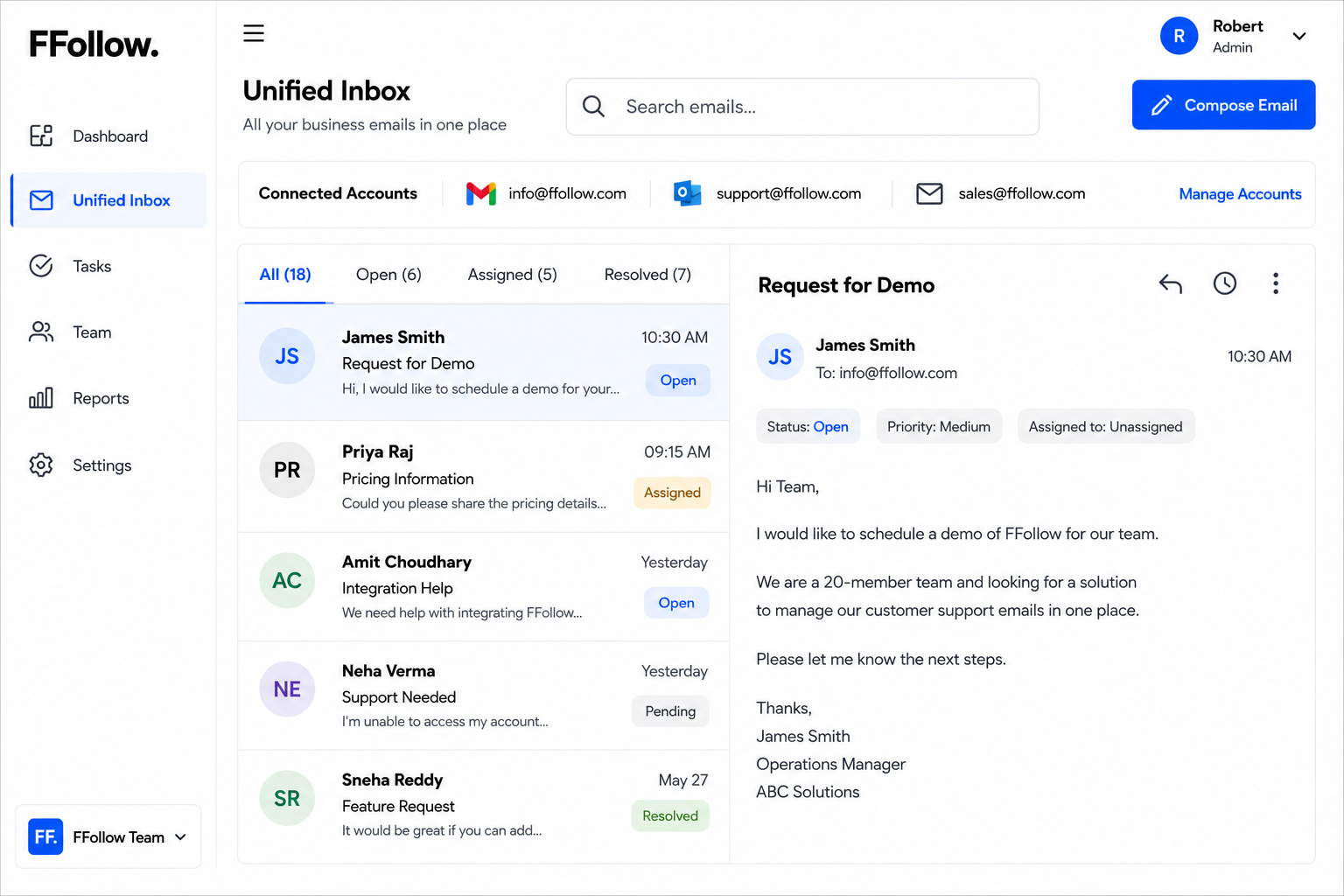Switch to the Assigned (5) tab

(512, 275)
